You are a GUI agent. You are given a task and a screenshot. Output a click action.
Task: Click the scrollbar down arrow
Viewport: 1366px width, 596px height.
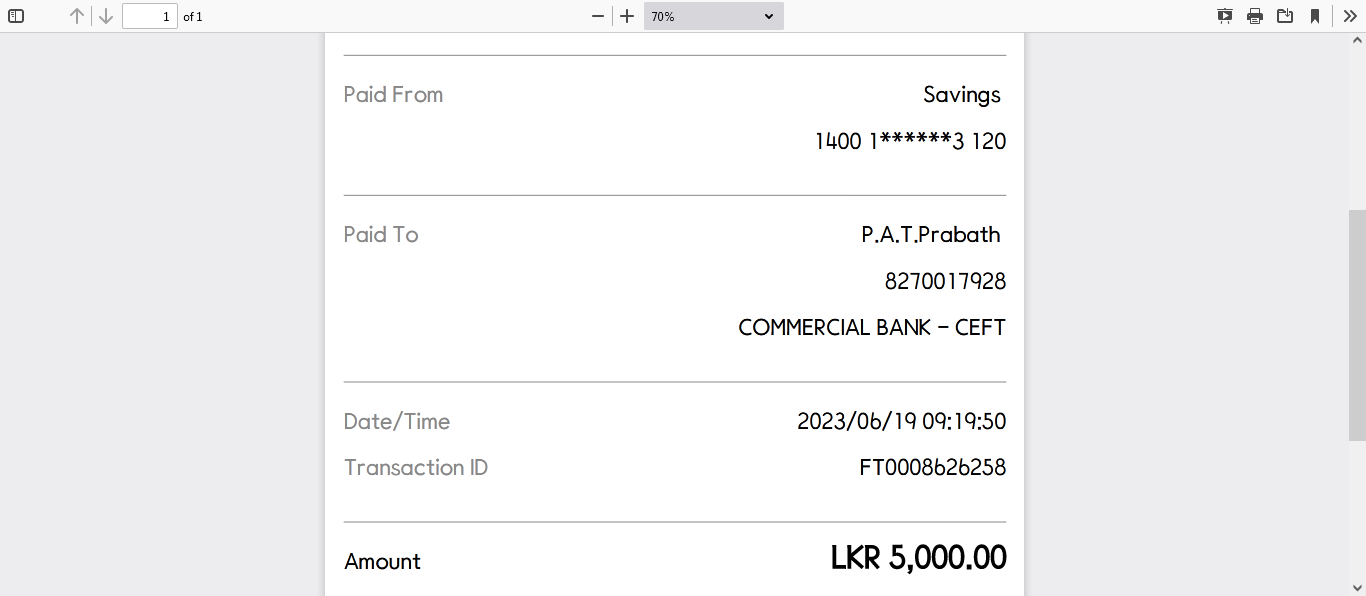[x=1357, y=587]
